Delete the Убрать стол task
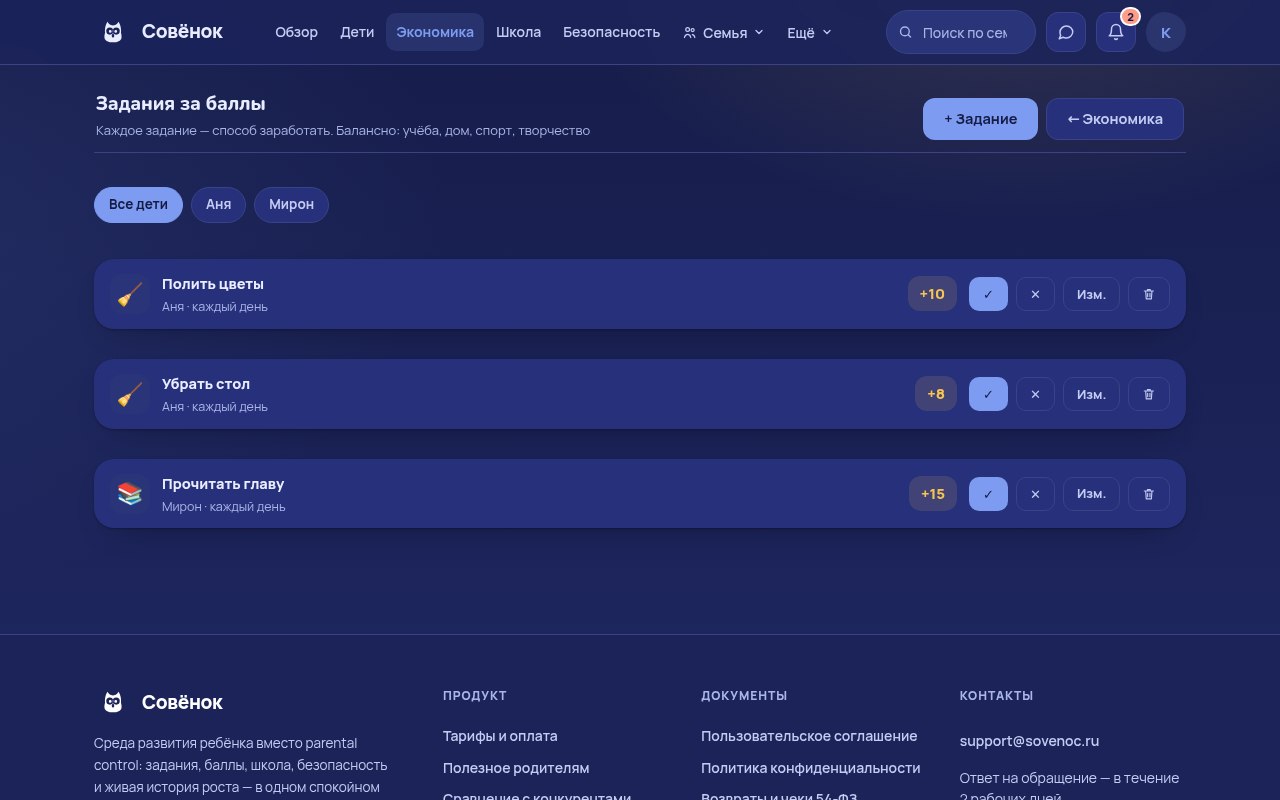Screen dimensions: 1280x800 point(1149,394)
